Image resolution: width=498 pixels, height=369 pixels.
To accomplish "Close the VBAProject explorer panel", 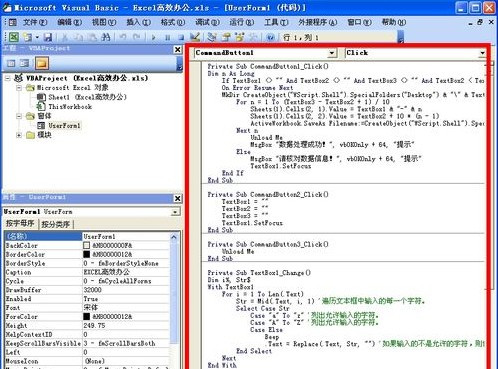I will [178, 50].
